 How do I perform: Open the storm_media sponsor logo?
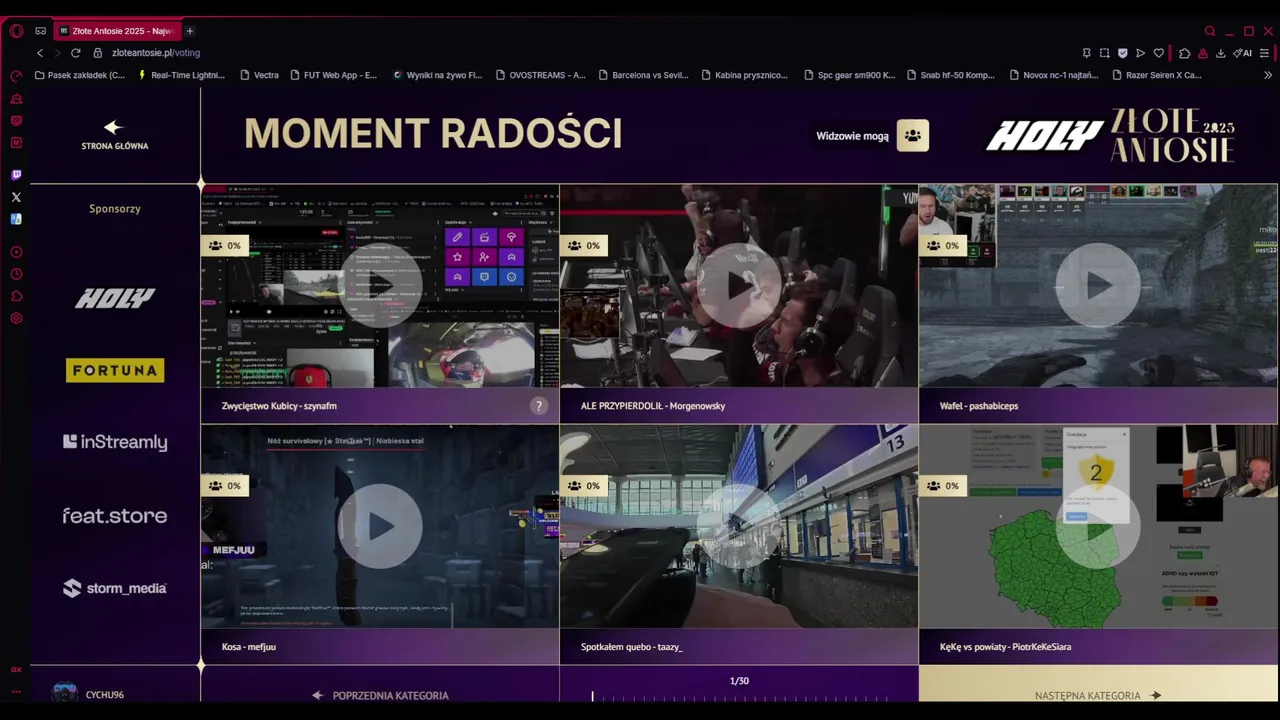pyautogui.click(x=115, y=588)
